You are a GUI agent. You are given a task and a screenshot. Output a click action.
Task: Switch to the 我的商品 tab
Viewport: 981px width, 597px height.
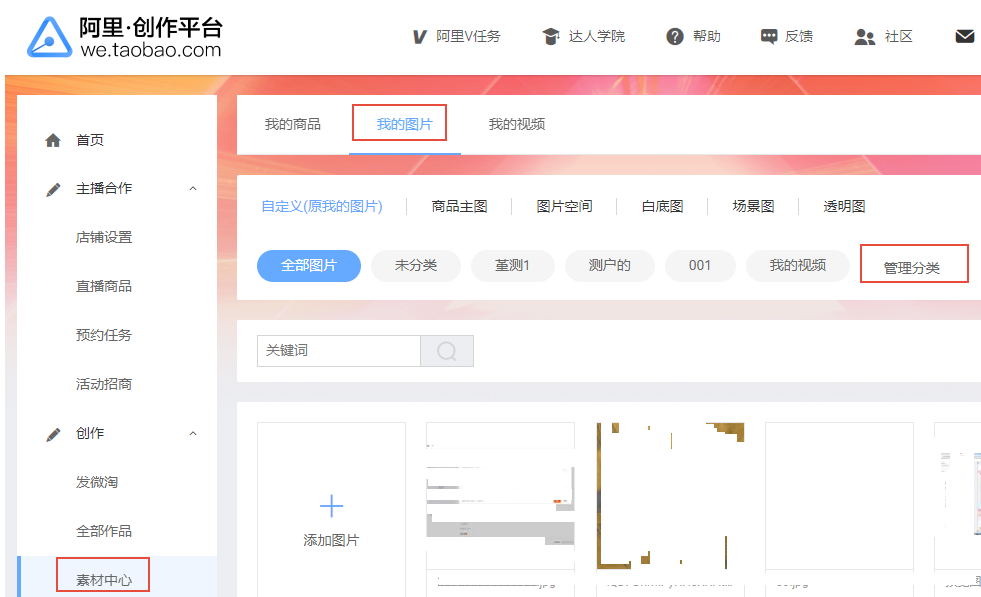coord(293,124)
